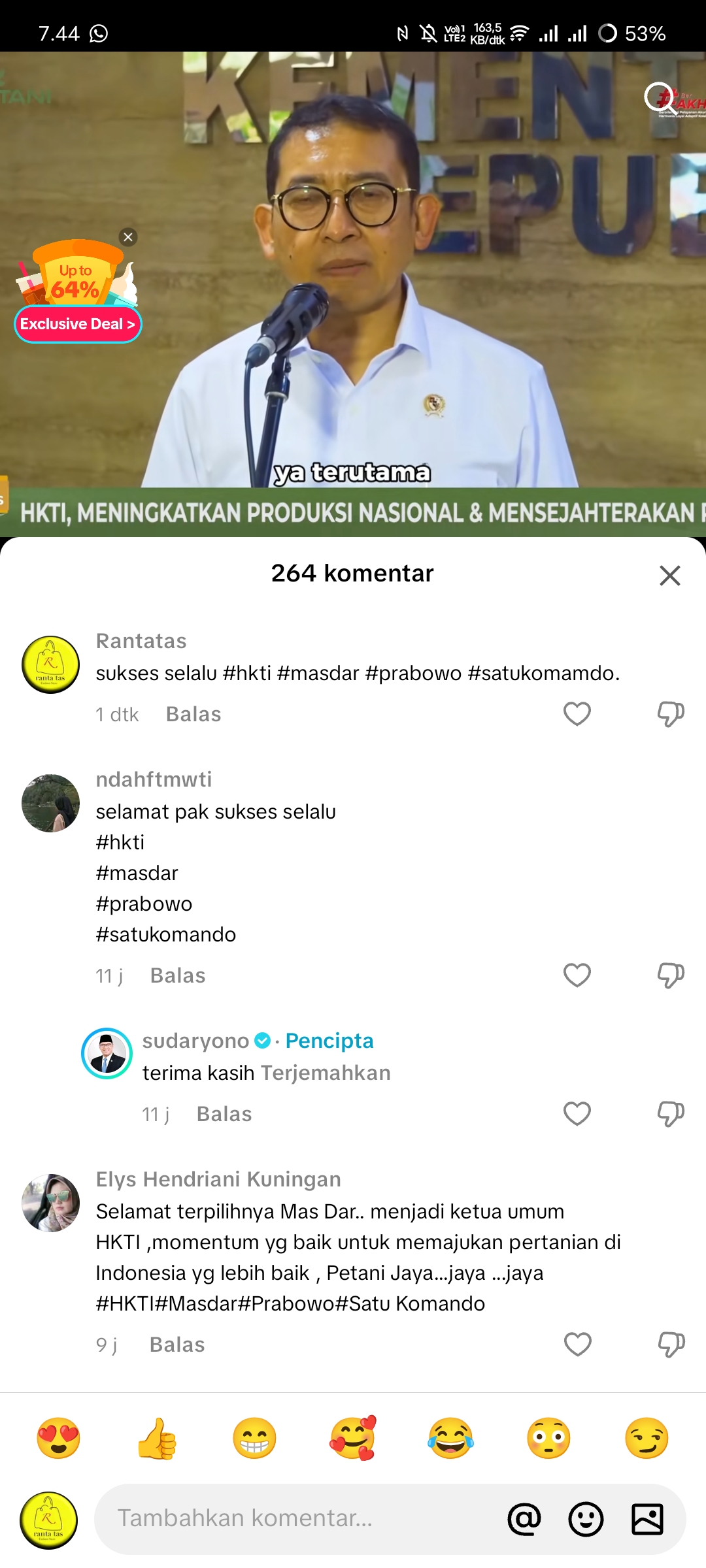Reply to the ndahftmwti comment
The width and height of the screenshot is (706, 1568).
tap(178, 975)
